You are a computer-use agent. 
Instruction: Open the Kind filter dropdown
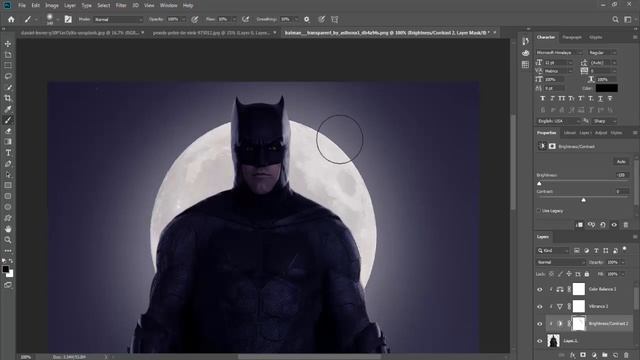553,251
